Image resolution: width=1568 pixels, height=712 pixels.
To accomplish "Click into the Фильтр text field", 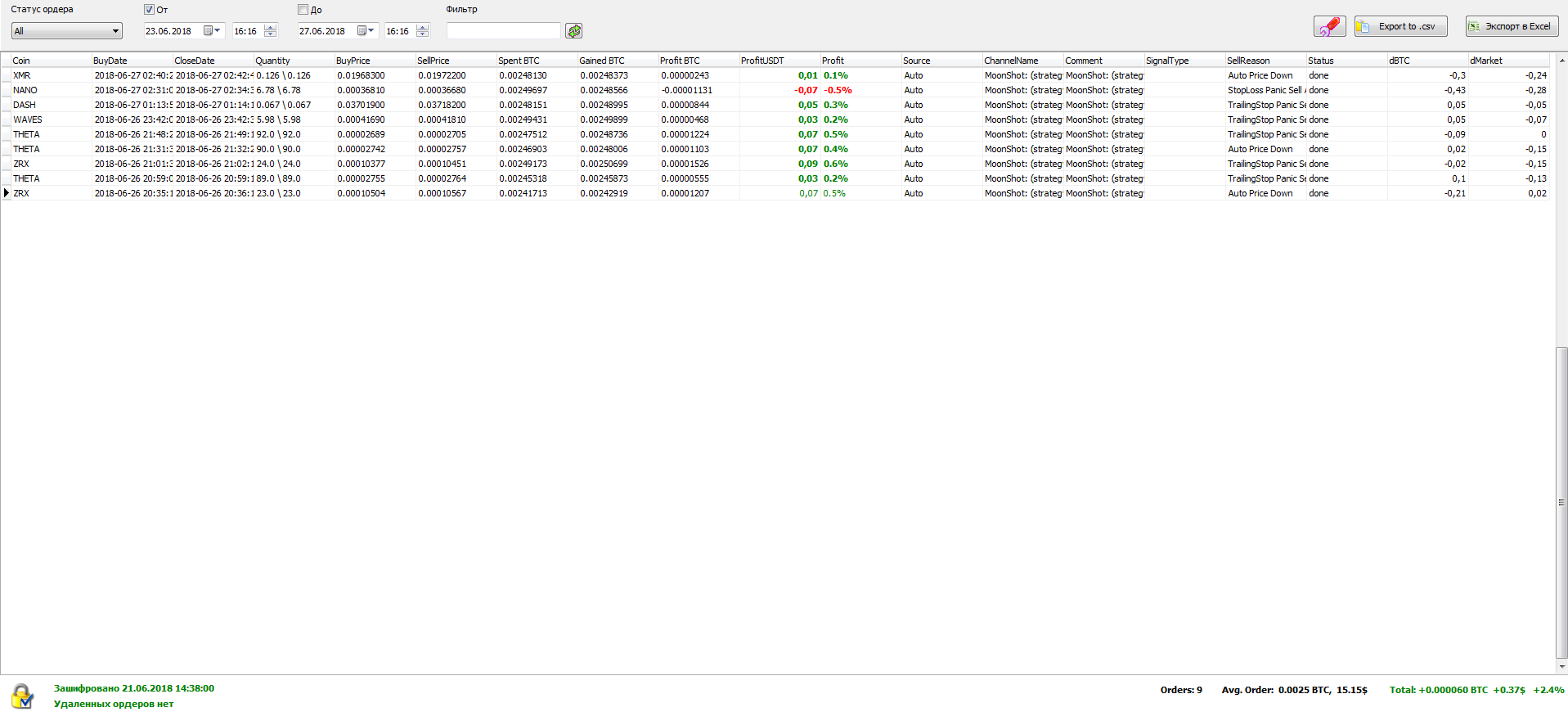I will click(x=504, y=31).
